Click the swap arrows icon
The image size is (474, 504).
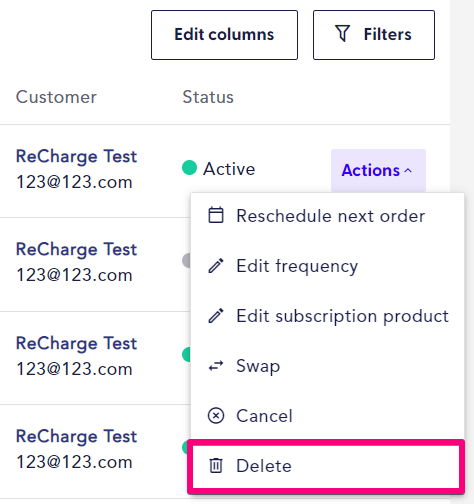(x=216, y=366)
